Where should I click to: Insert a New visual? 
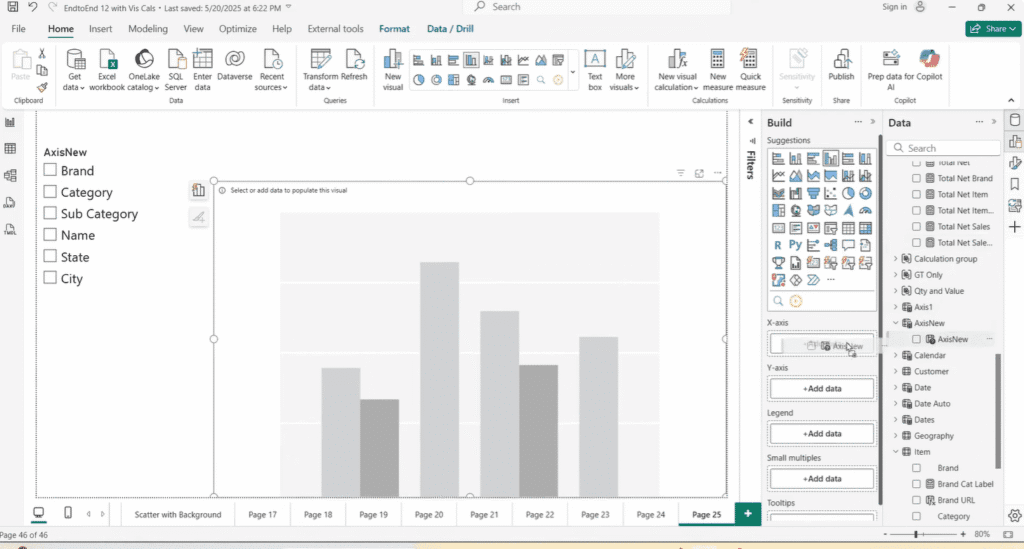(392, 70)
